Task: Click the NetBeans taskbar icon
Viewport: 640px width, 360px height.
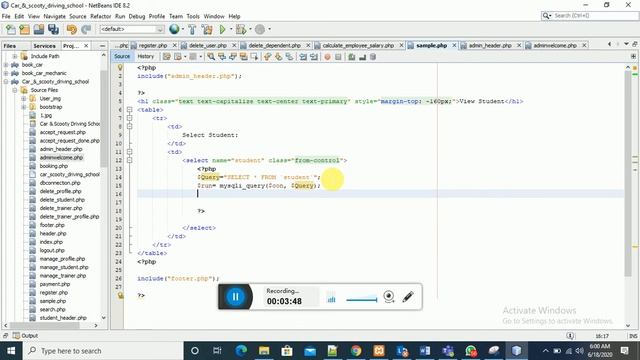Action: click(516, 351)
